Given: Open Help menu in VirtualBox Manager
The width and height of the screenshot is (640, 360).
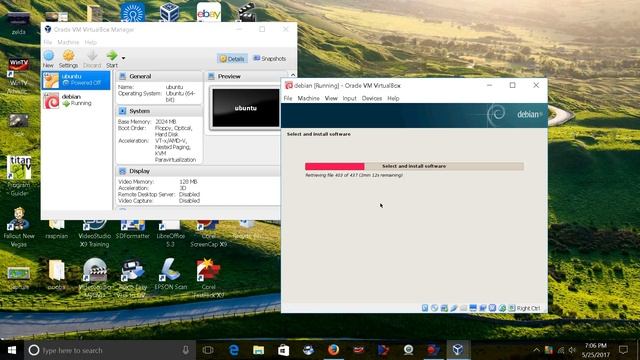Looking at the screenshot, I should point(91,42).
